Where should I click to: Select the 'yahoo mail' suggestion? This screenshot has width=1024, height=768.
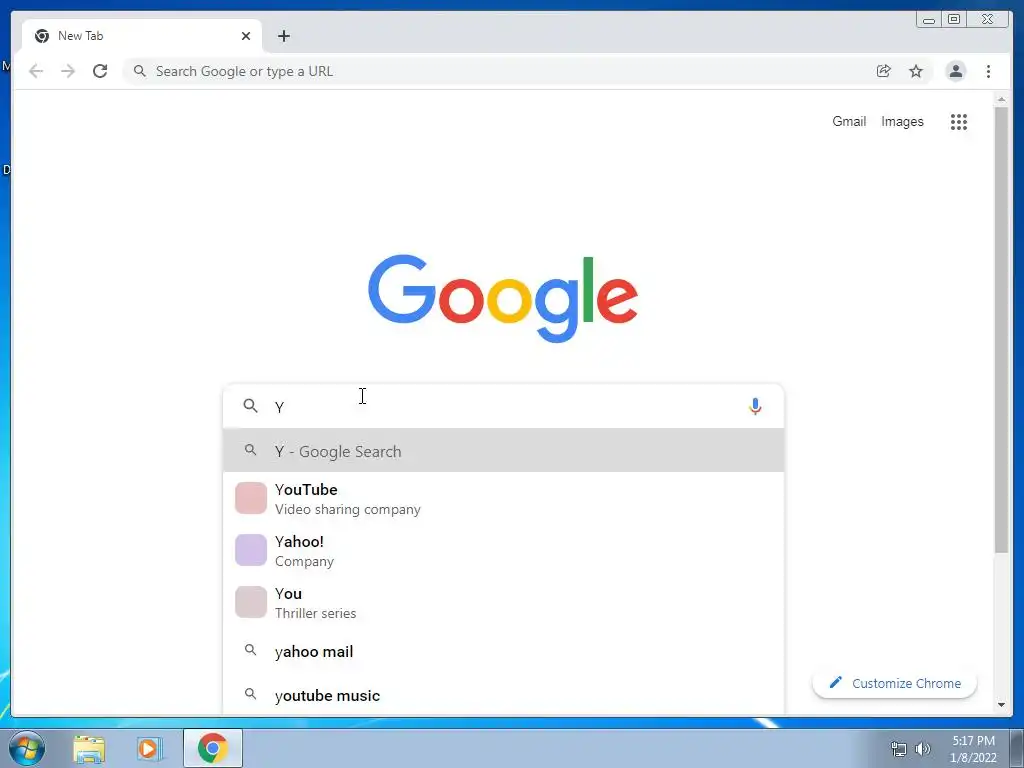click(x=504, y=651)
